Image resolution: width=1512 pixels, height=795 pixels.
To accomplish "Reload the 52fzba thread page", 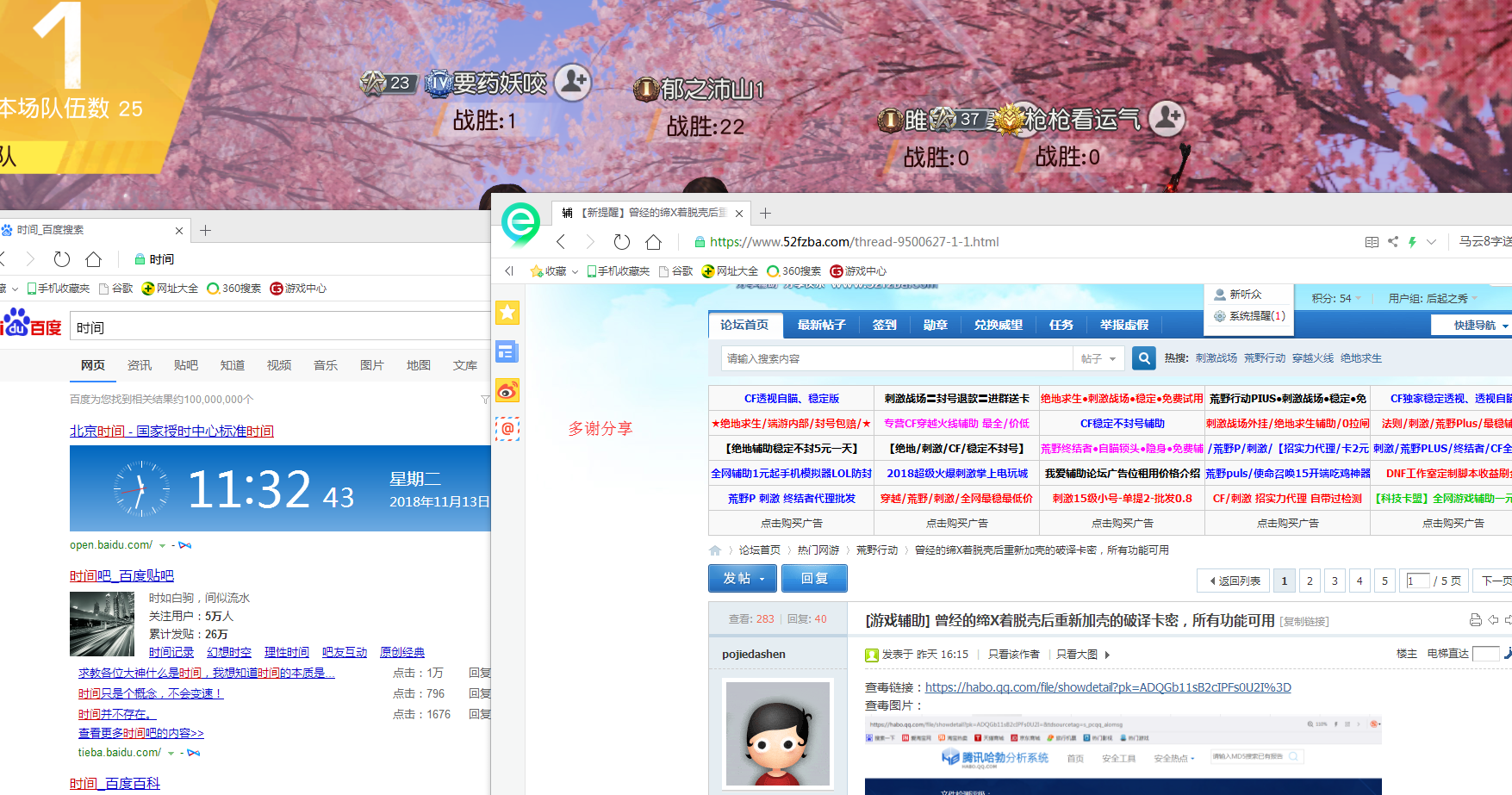I will coord(621,242).
